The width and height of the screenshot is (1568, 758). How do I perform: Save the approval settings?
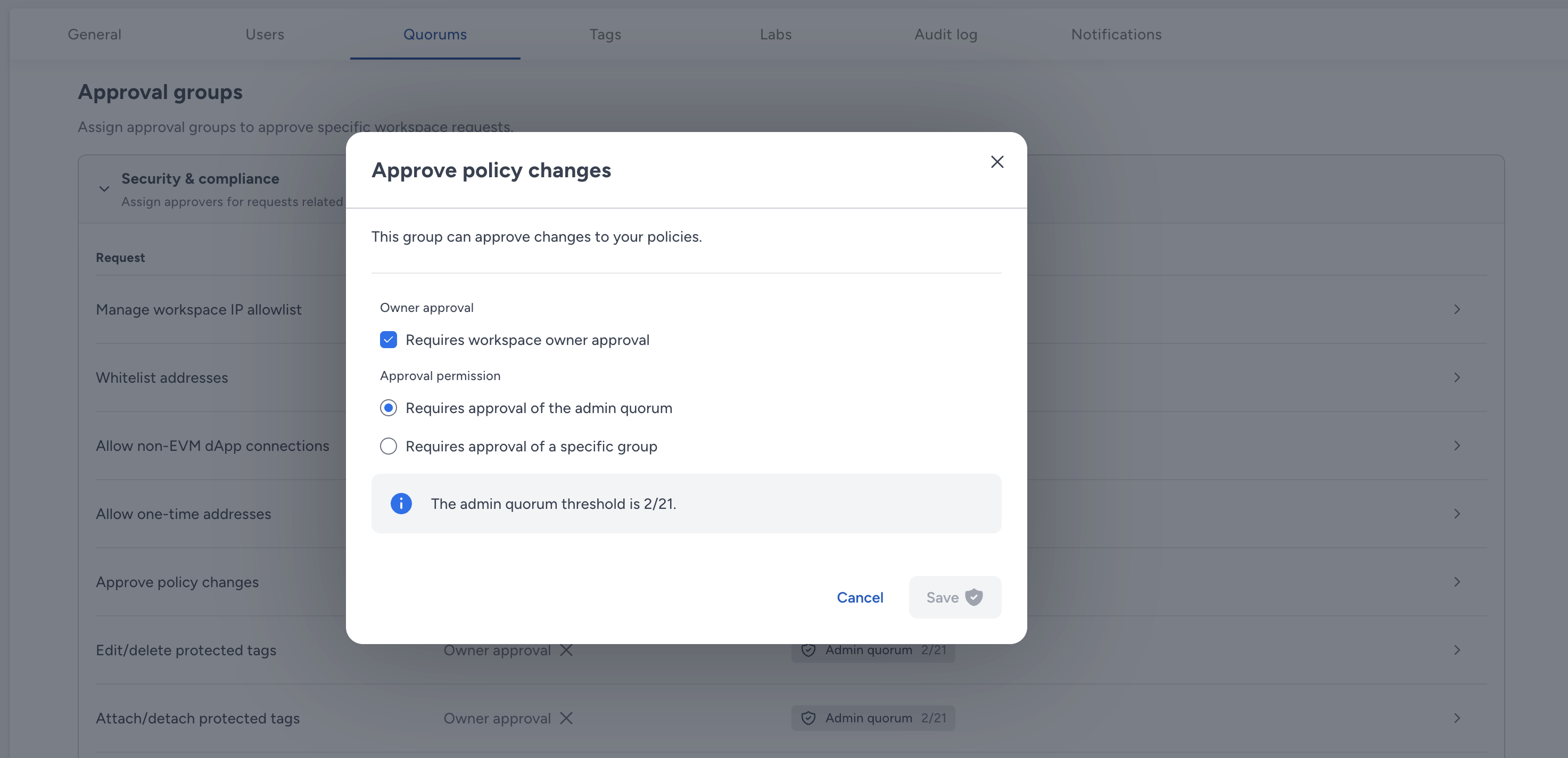coord(955,597)
